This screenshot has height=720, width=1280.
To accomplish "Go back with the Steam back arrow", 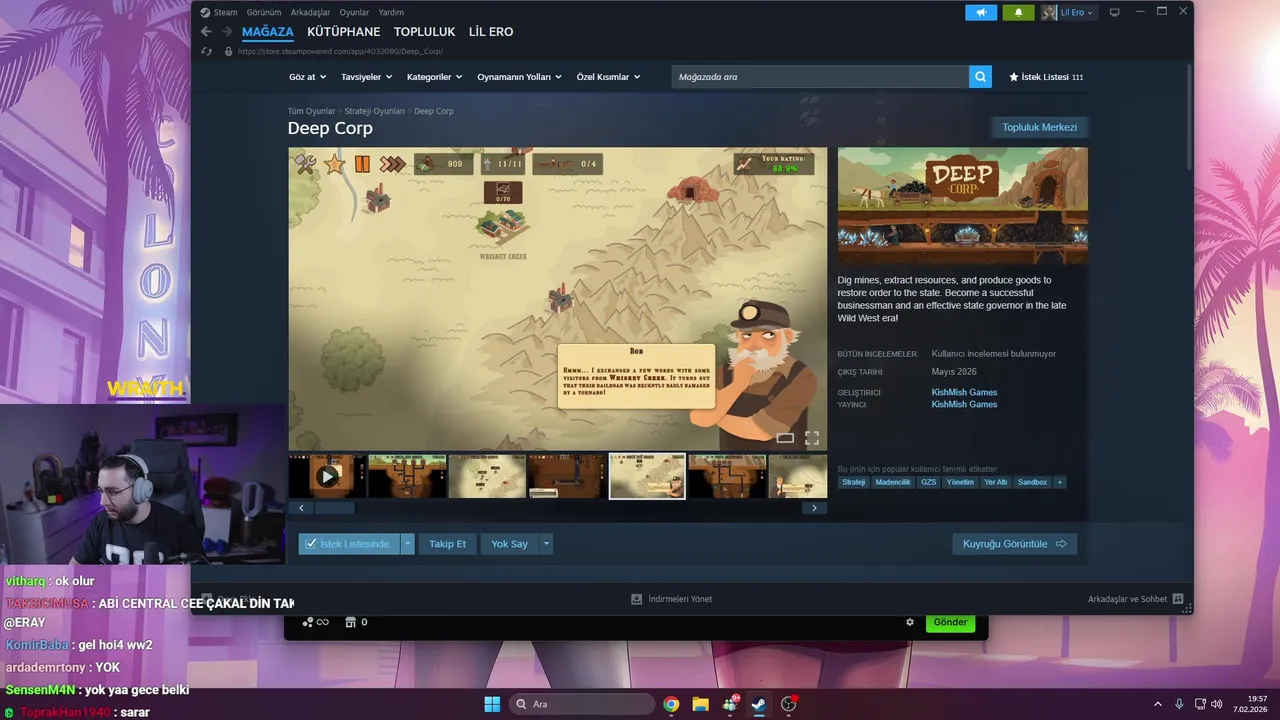I will tap(206, 32).
